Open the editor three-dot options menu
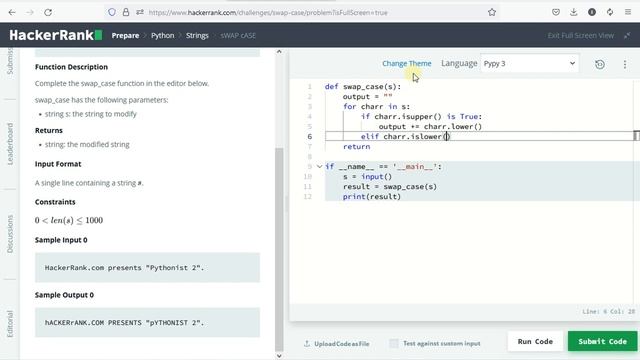The height and width of the screenshot is (360, 640). point(624,64)
